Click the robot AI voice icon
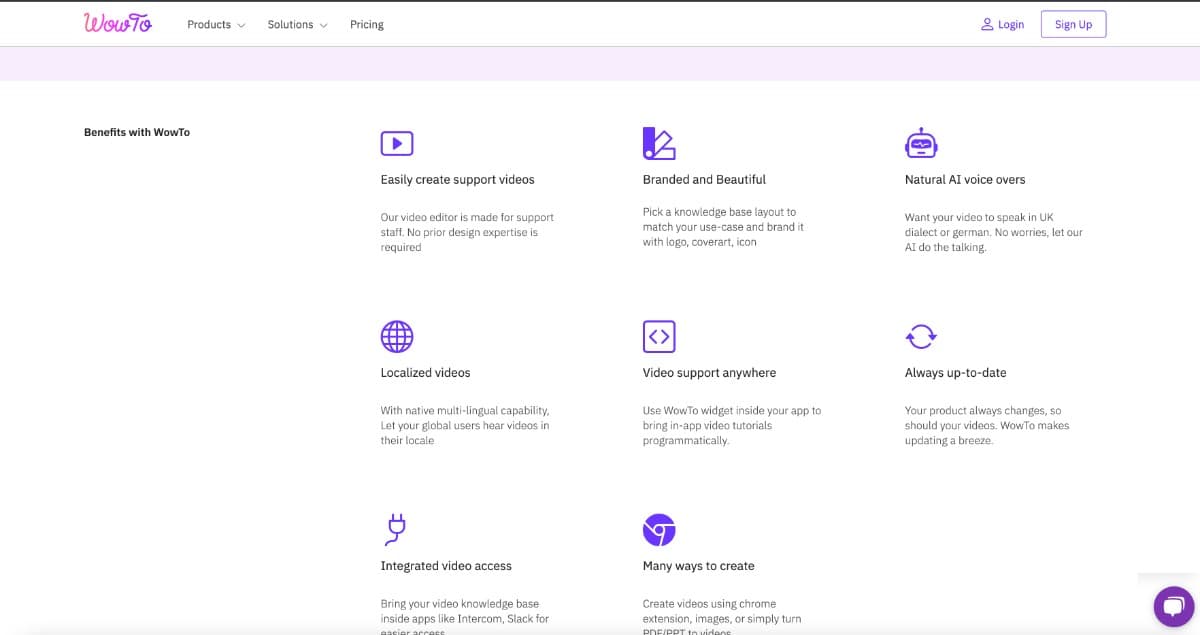This screenshot has height=635, width=1200. 921,143
